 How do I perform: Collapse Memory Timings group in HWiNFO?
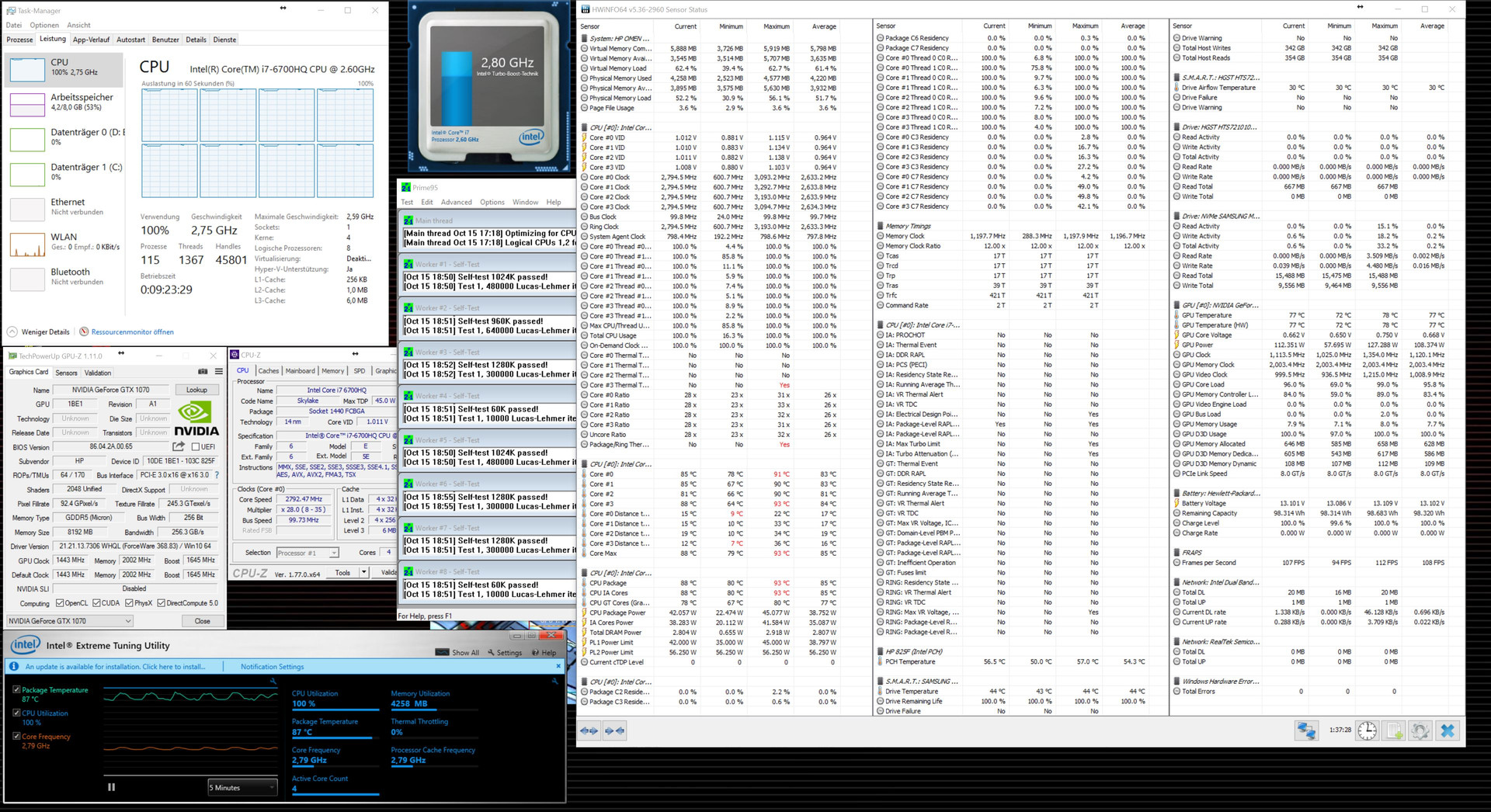(x=880, y=226)
